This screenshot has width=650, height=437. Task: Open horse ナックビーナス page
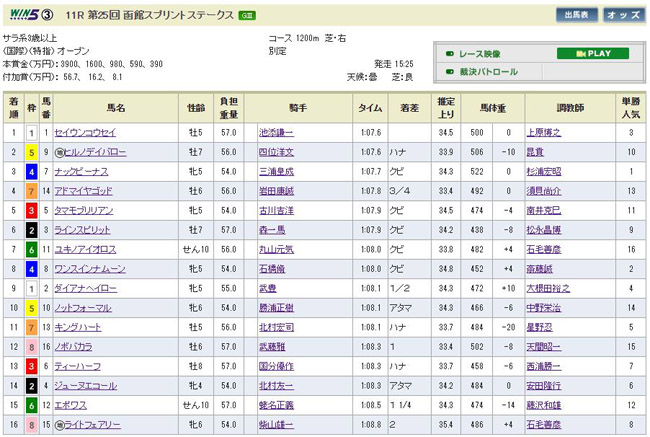coord(83,172)
